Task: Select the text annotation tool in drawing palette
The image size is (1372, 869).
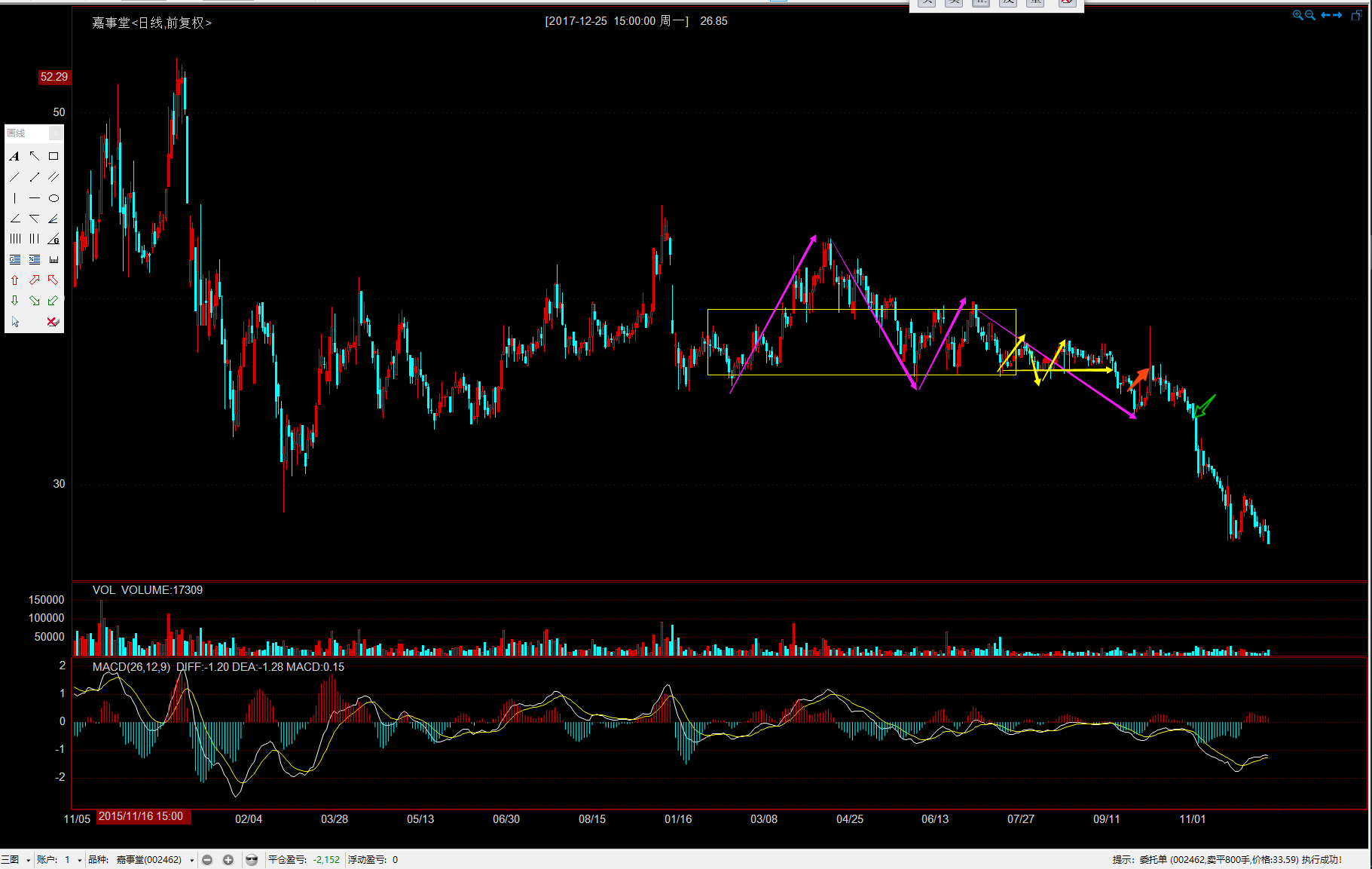Action: (x=14, y=157)
